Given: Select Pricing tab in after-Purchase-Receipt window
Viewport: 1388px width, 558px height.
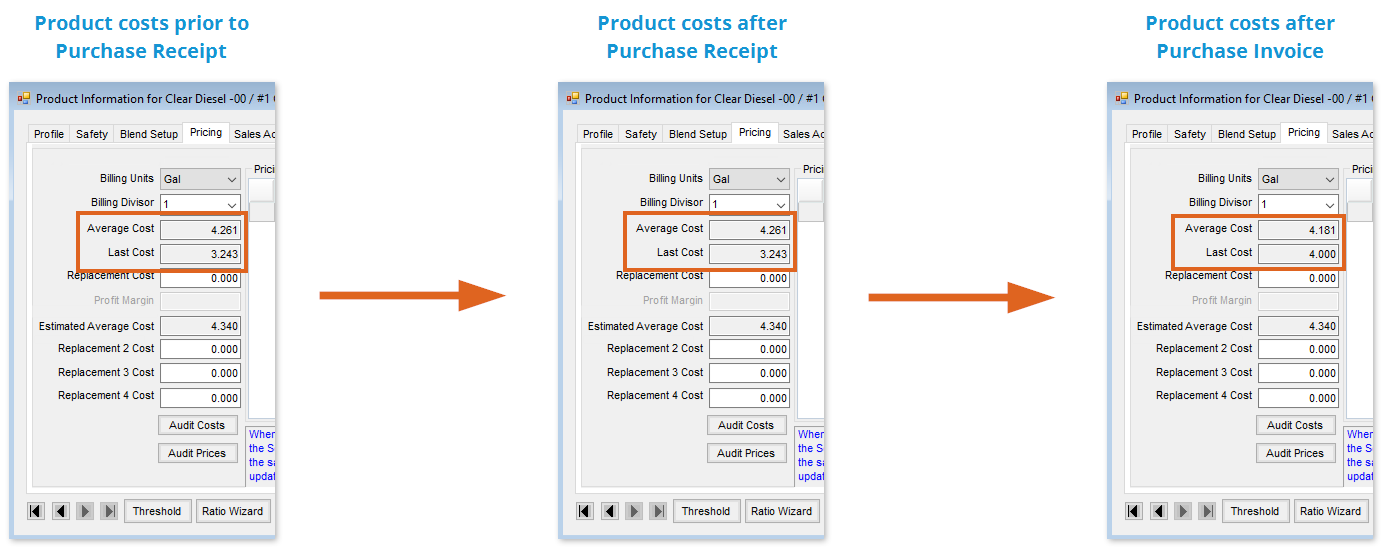Looking at the screenshot, I should click(755, 132).
